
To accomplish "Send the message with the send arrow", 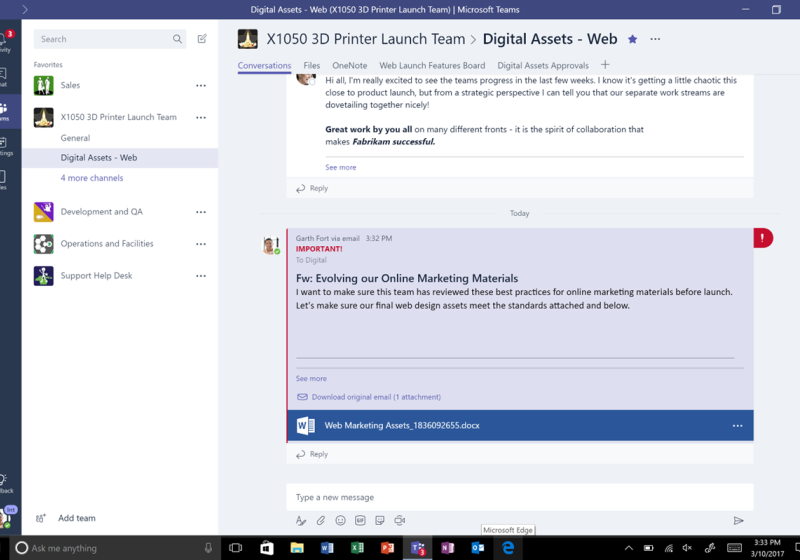I will [738, 520].
